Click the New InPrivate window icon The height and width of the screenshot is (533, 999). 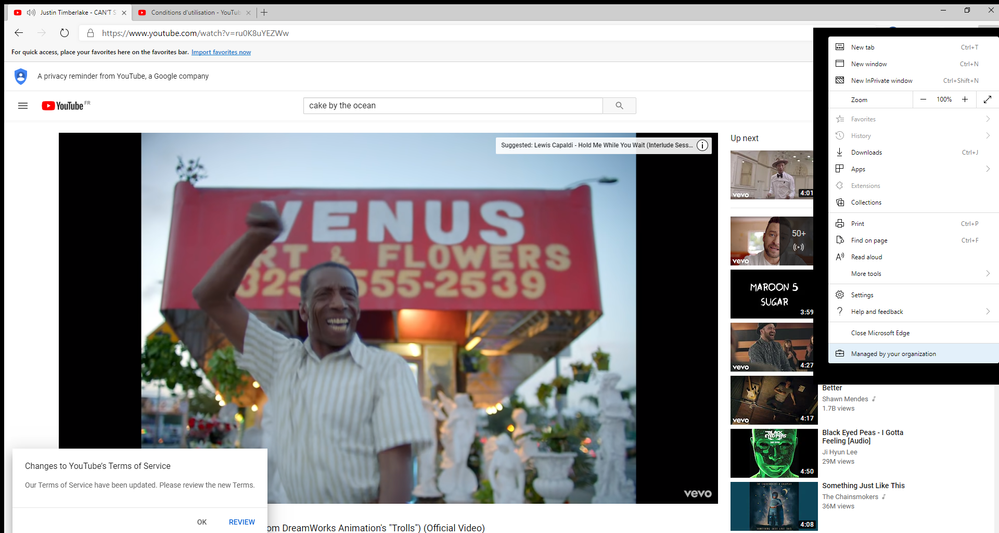tap(840, 80)
